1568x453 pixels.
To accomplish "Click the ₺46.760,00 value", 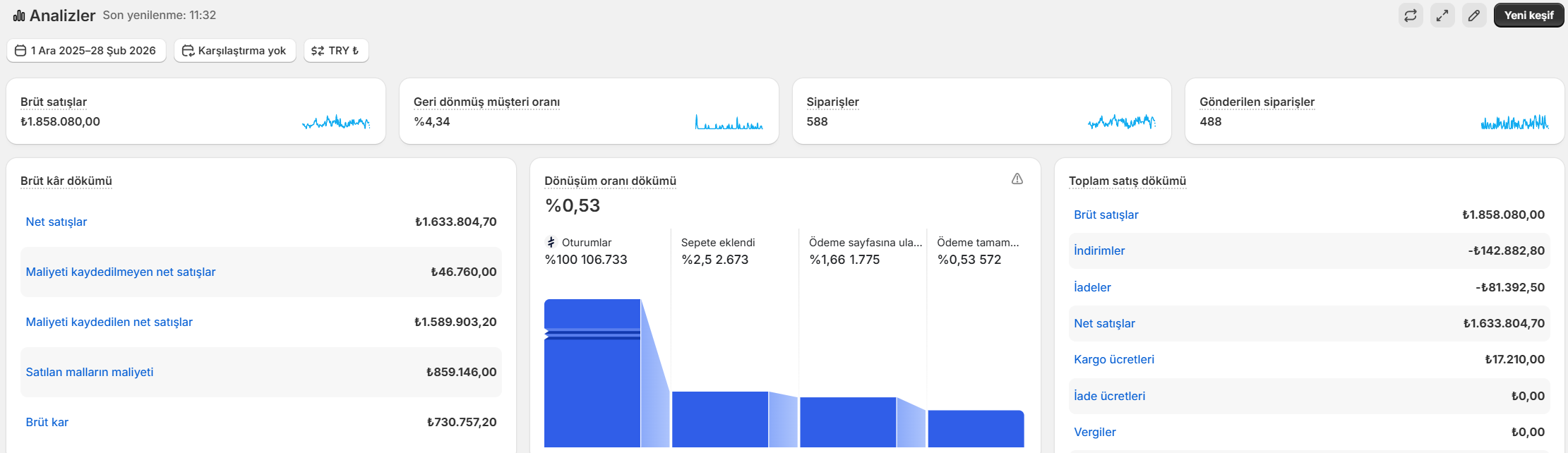I will click(x=464, y=272).
